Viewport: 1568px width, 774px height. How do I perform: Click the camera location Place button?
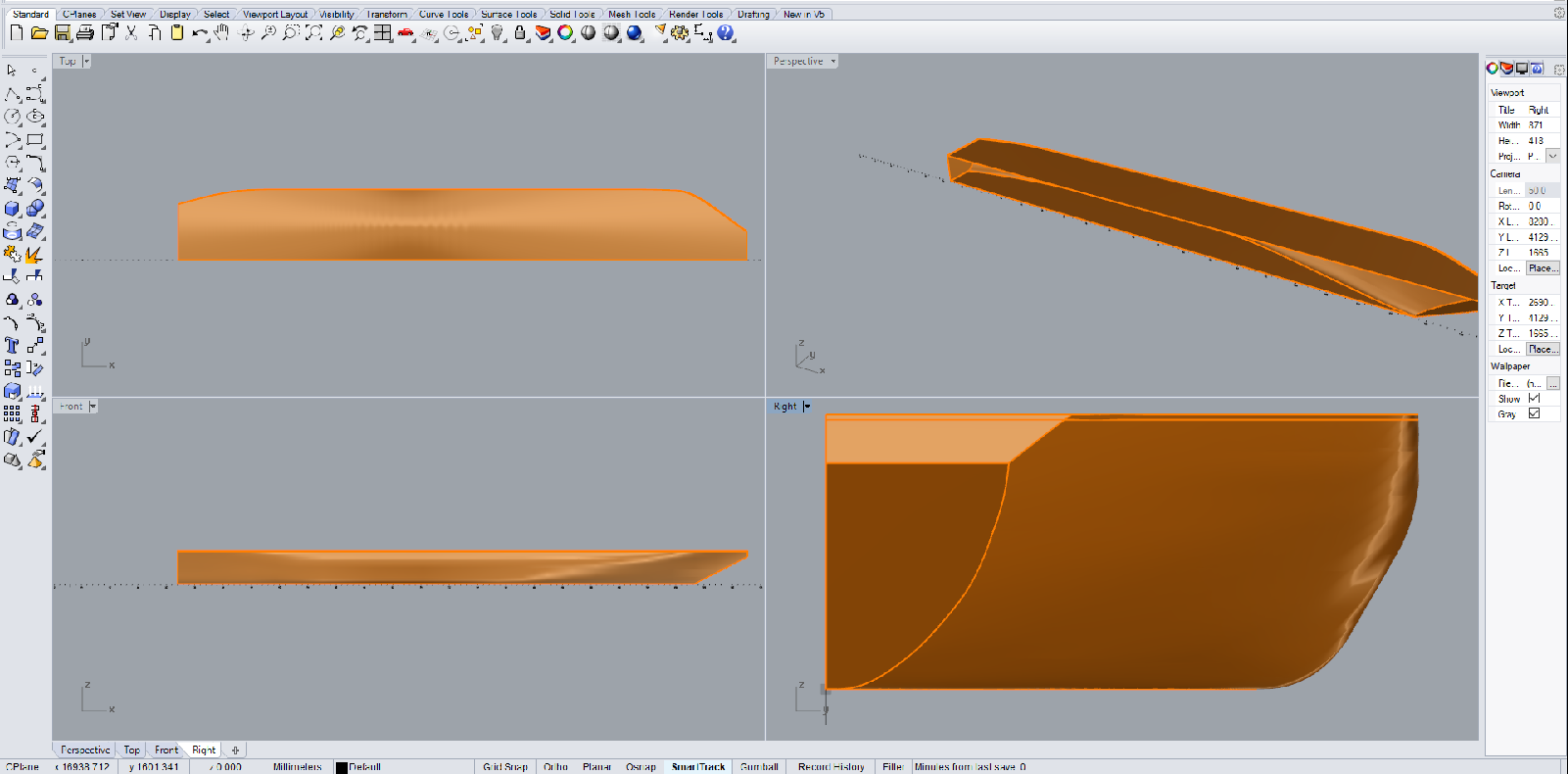pyautogui.click(x=1542, y=268)
